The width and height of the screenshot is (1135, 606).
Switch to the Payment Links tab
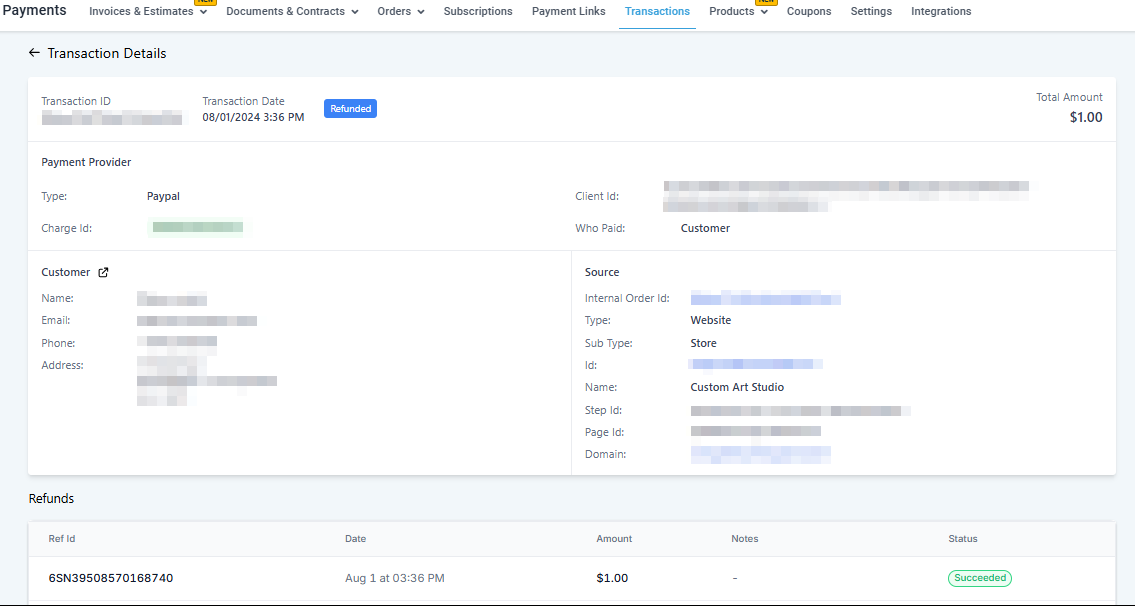[x=568, y=12]
